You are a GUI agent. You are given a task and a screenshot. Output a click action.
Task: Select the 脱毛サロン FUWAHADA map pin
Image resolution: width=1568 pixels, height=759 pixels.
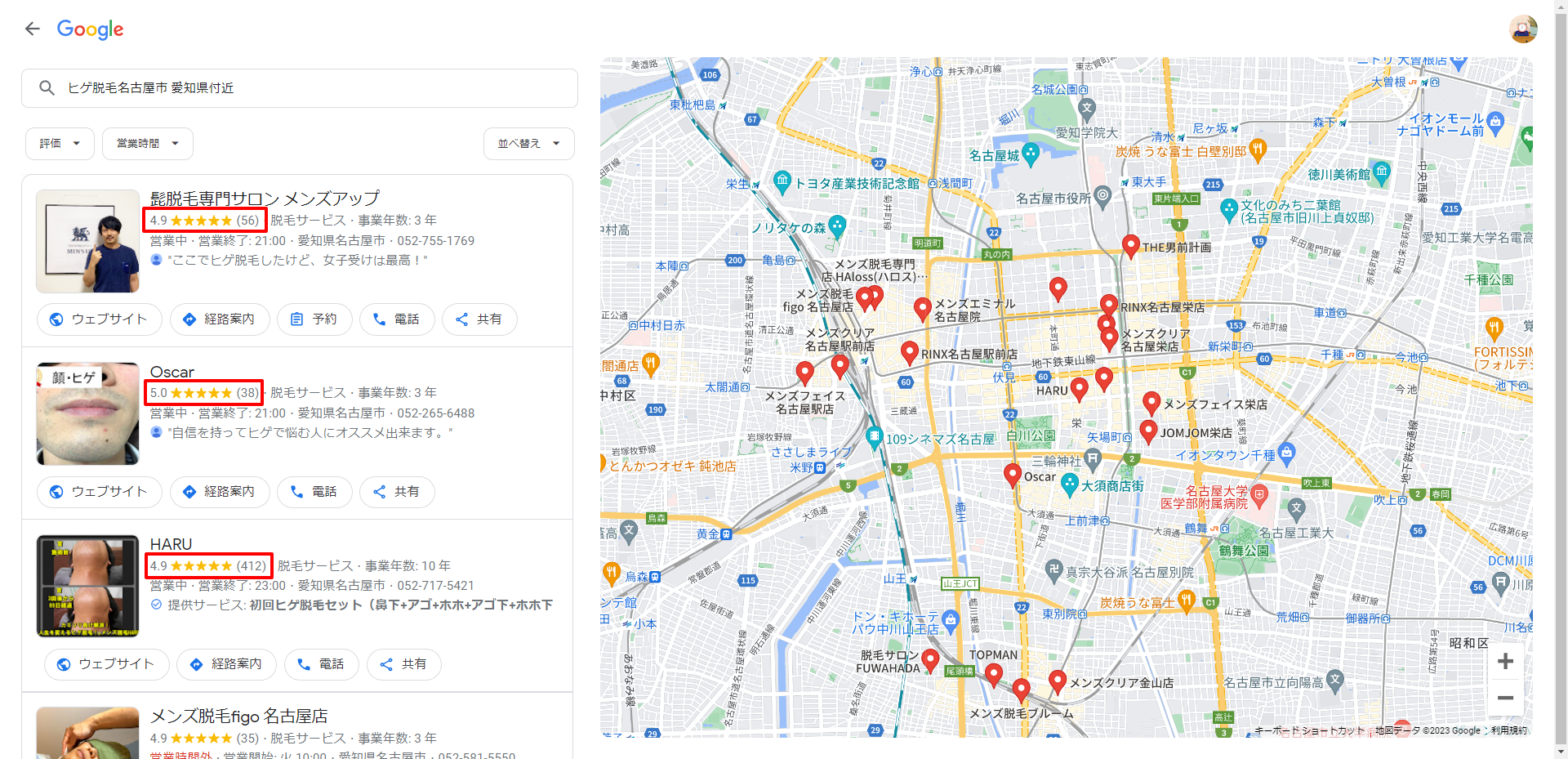930,660
